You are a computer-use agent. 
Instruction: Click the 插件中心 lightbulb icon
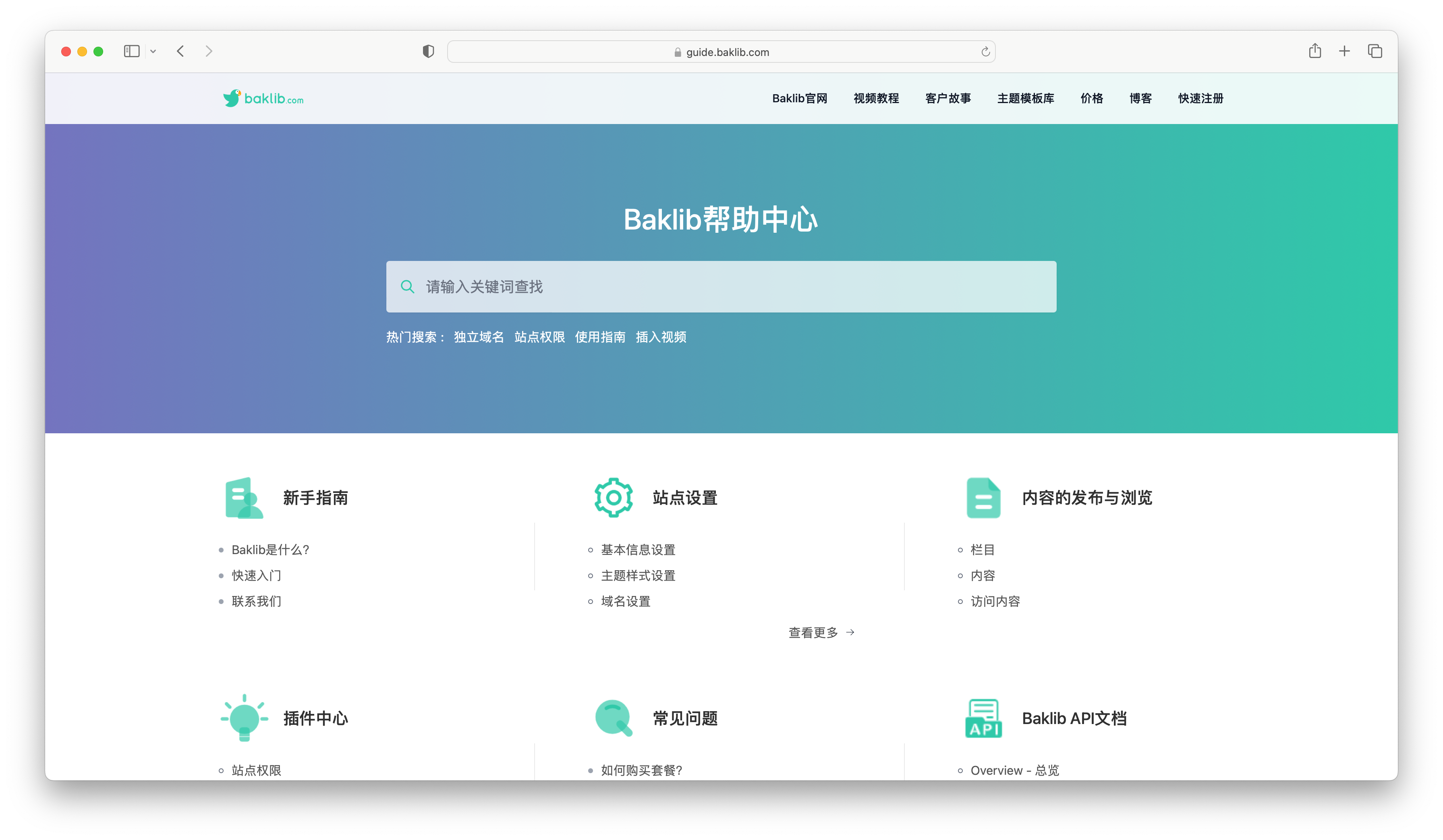click(x=245, y=718)
